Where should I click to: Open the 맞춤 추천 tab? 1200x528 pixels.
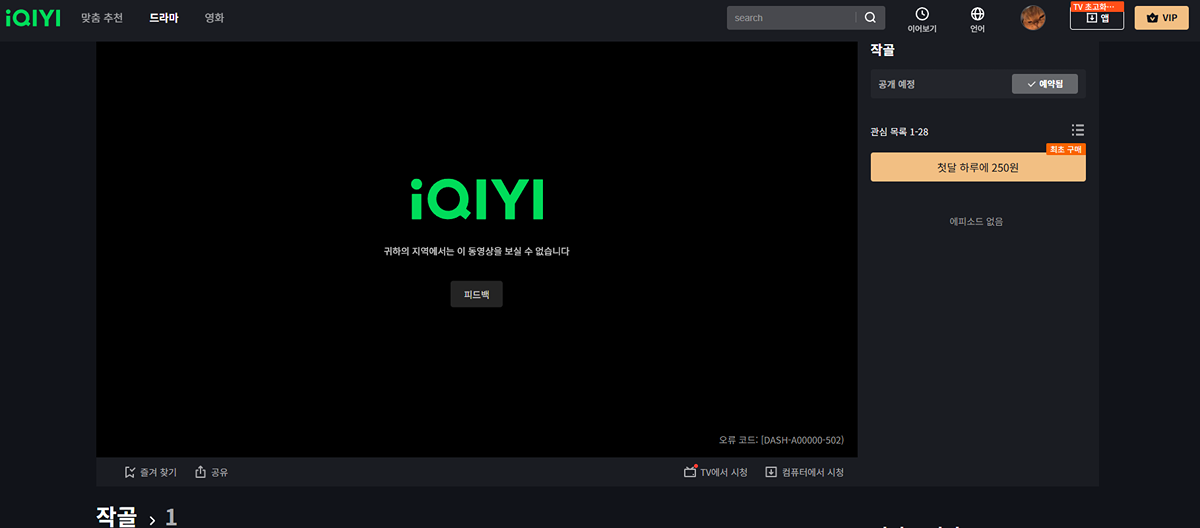pos(102,18)
